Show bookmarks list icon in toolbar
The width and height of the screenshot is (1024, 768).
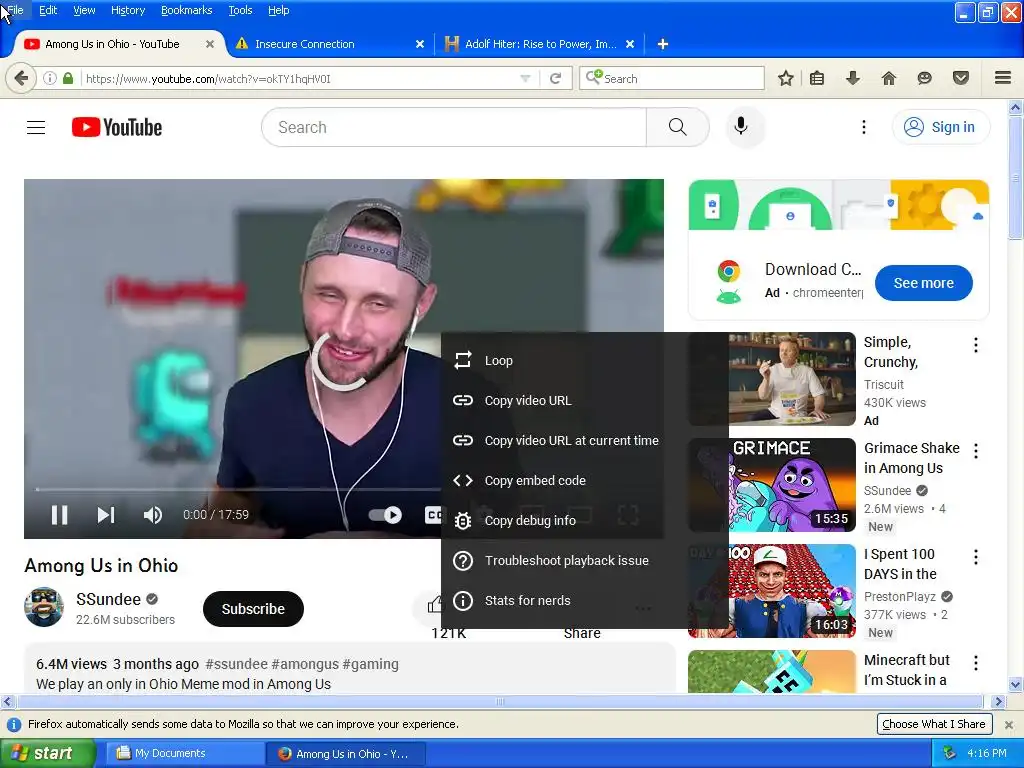tap(817, 78)
